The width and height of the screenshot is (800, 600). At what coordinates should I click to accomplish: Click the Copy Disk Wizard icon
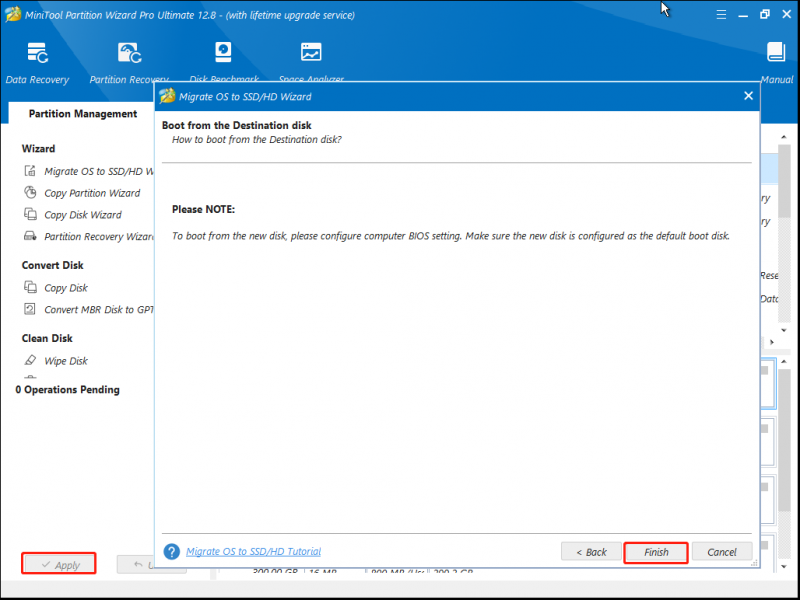(x=30, y=214)
